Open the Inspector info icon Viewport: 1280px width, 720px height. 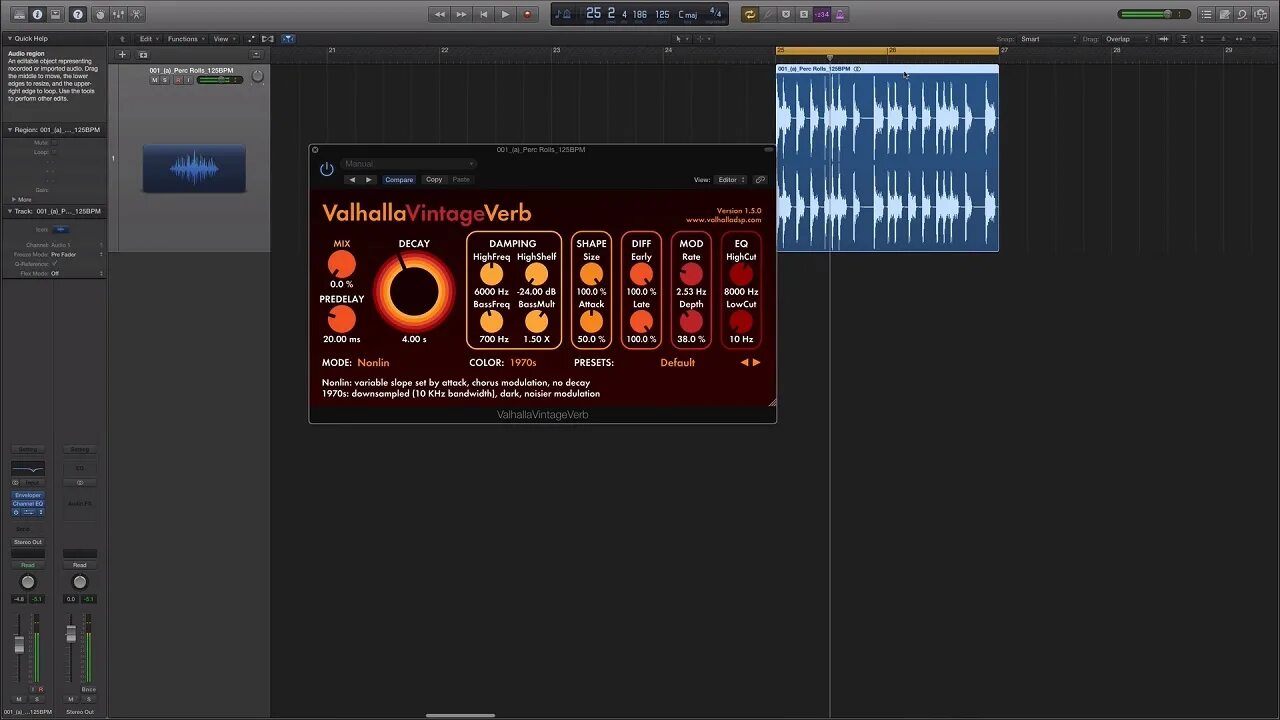(x=38, y=14)
